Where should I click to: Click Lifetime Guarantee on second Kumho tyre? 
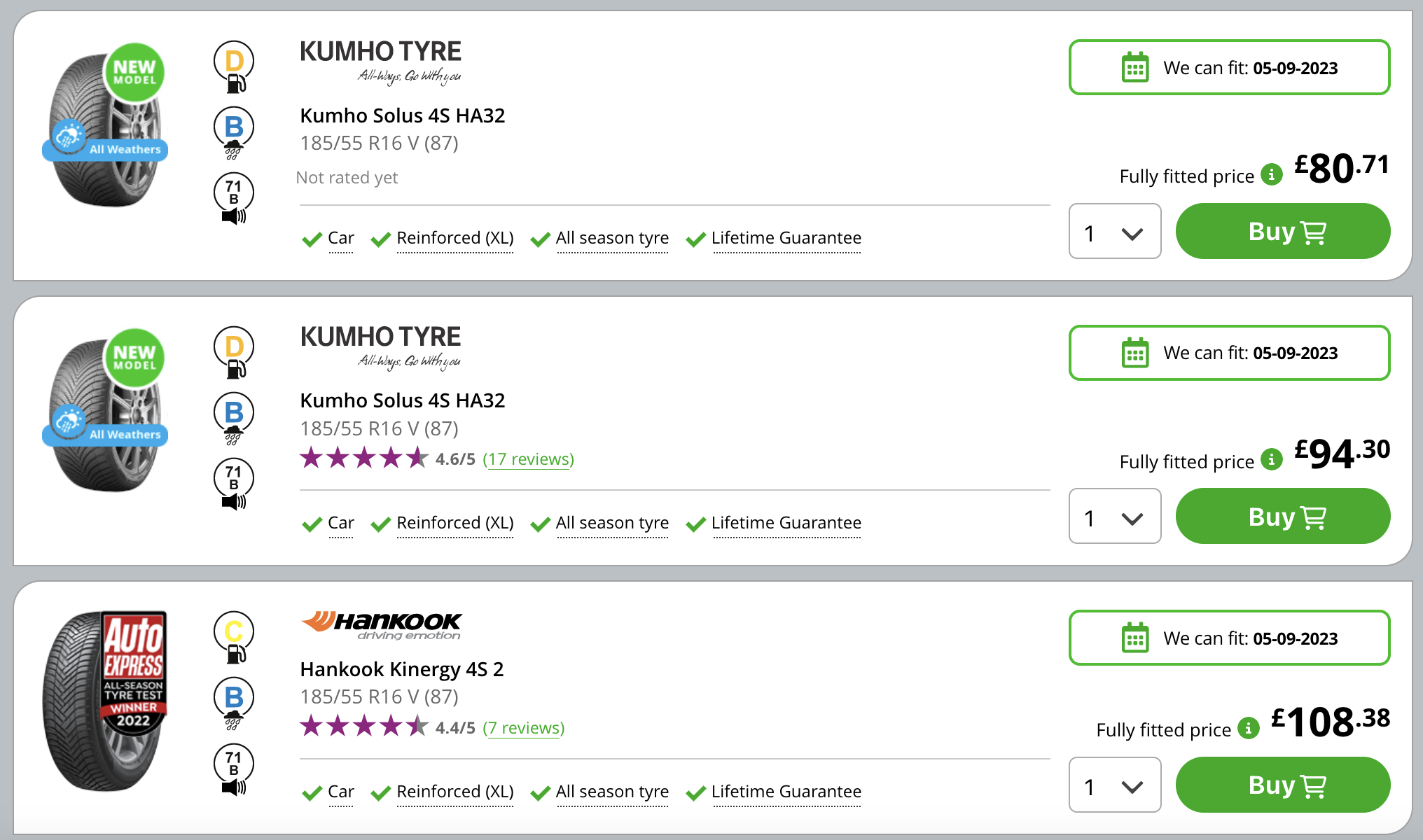coord(786,523)
